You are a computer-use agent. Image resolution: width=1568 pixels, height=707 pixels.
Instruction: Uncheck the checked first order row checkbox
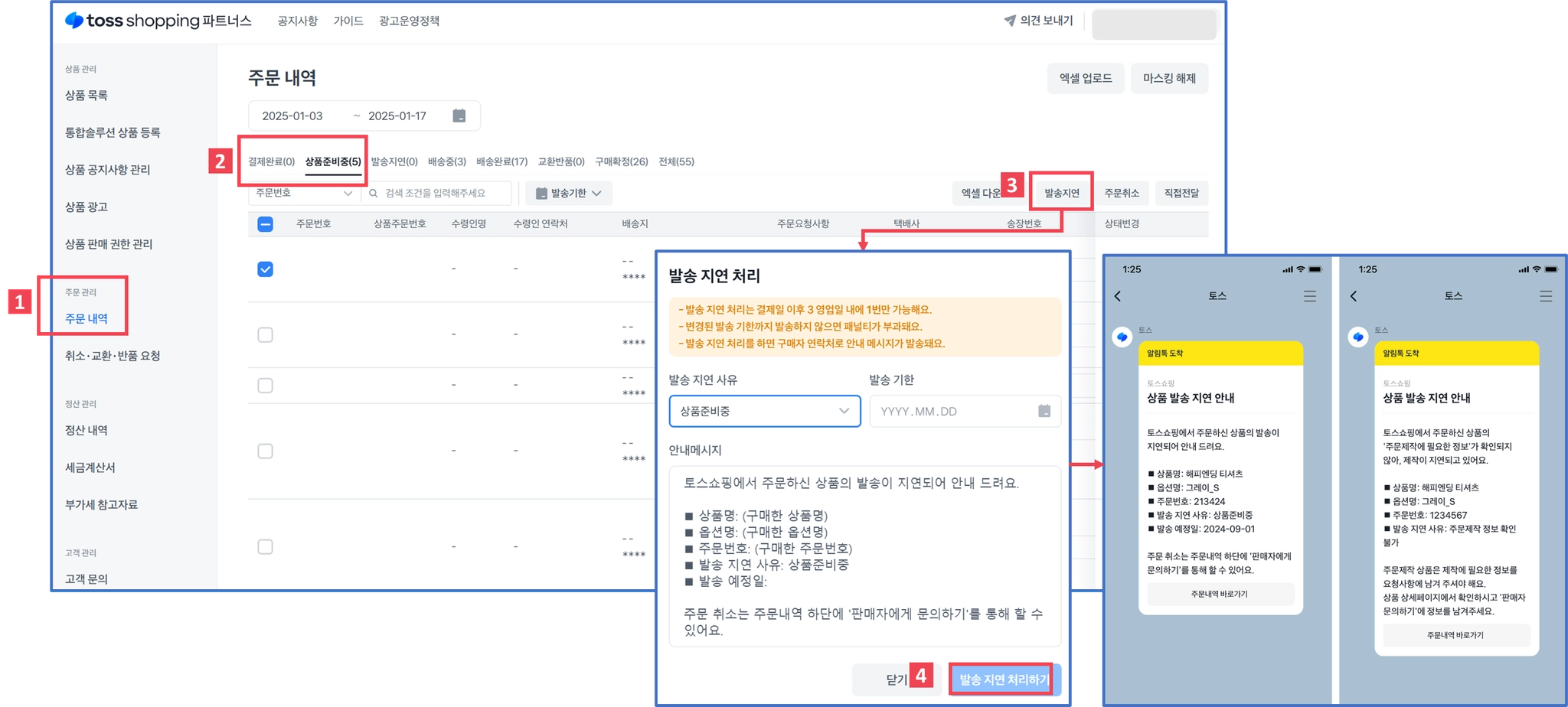(x=265, y=269)
